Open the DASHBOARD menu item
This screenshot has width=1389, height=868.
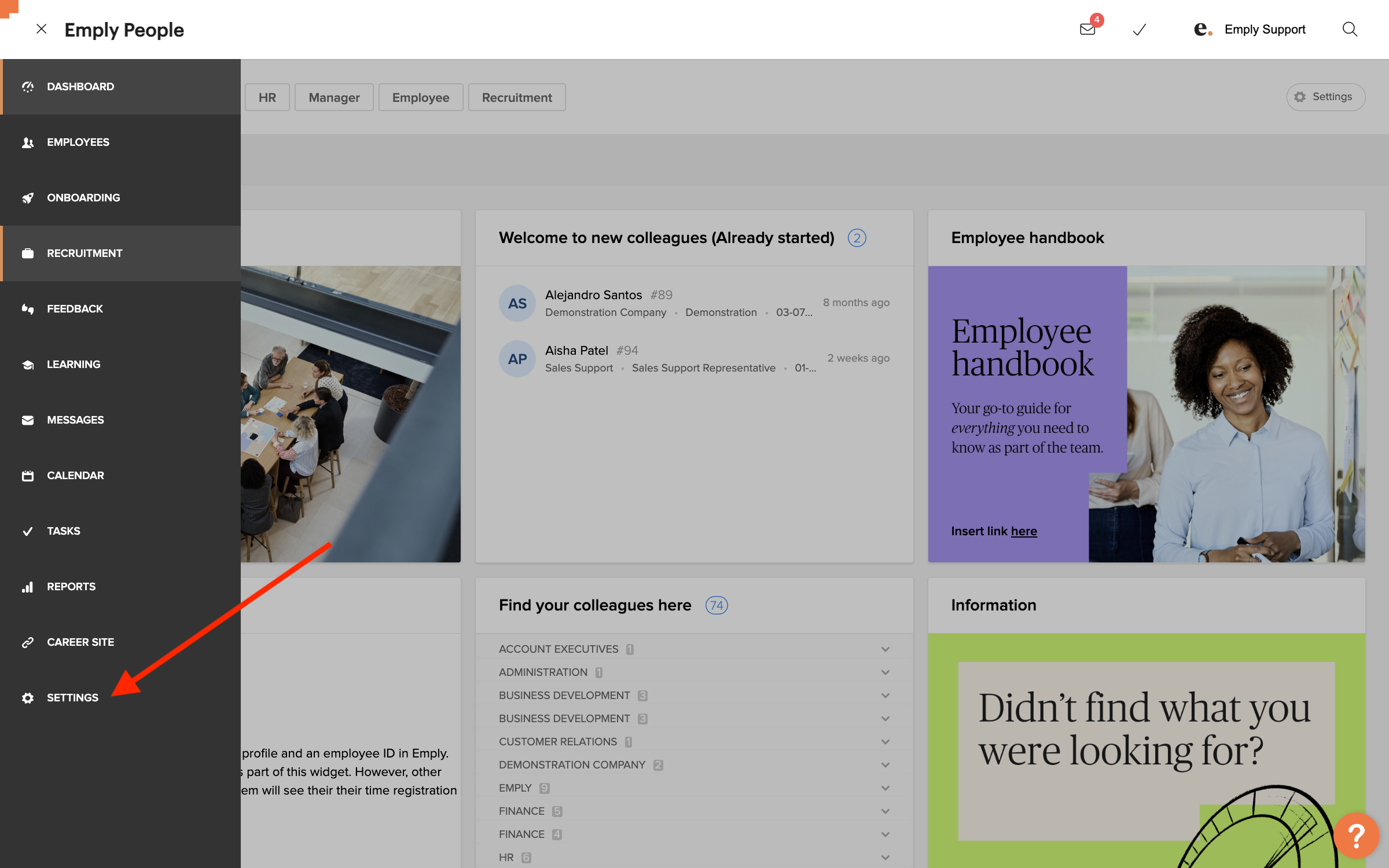coord(120,87)
